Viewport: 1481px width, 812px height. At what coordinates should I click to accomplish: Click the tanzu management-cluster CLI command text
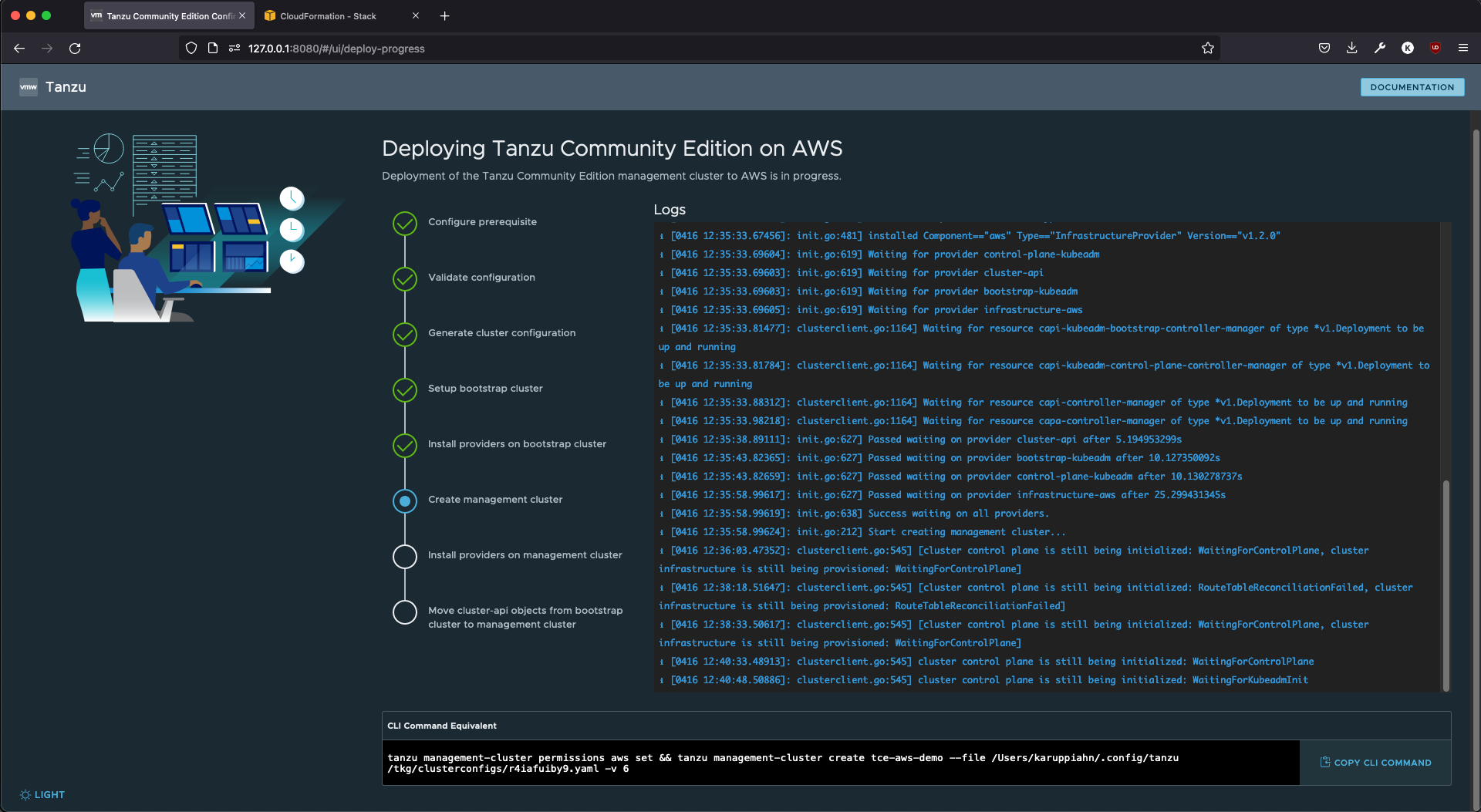[783, 763]
